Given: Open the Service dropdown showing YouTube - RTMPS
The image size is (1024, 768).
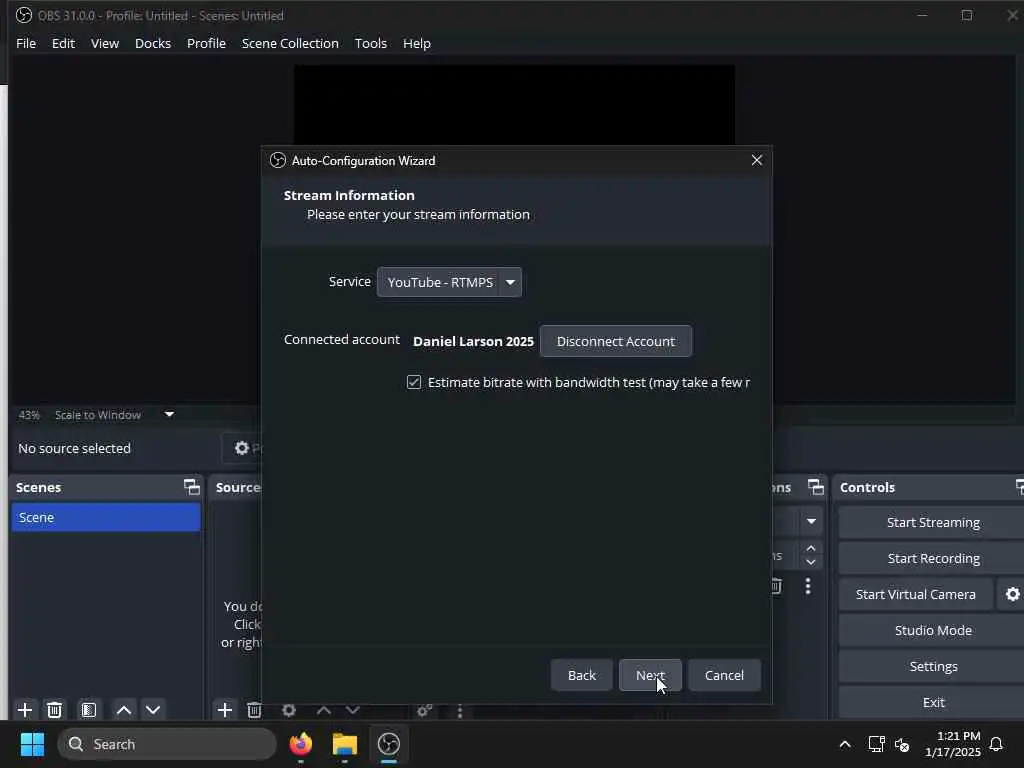Looking at the screenshot, I should tap(449, 282).
